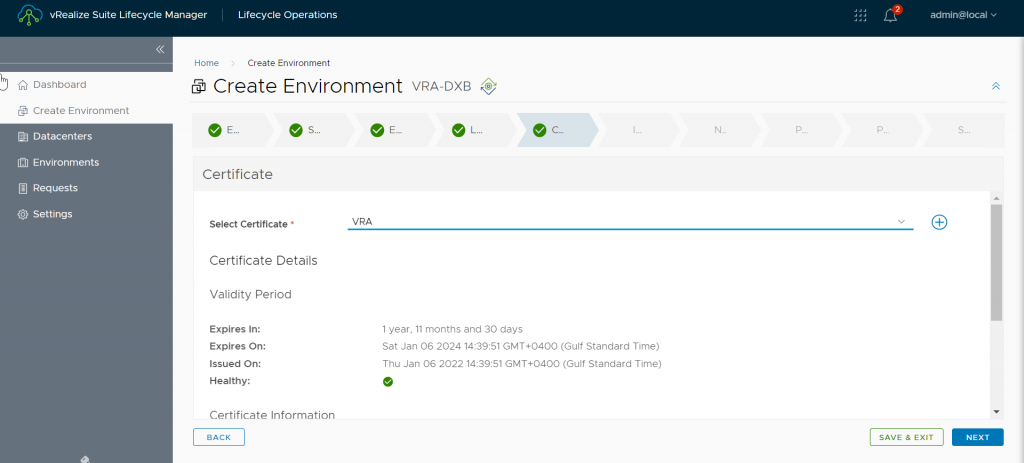Go to the L... wizard step

click(x=474, y=130)
